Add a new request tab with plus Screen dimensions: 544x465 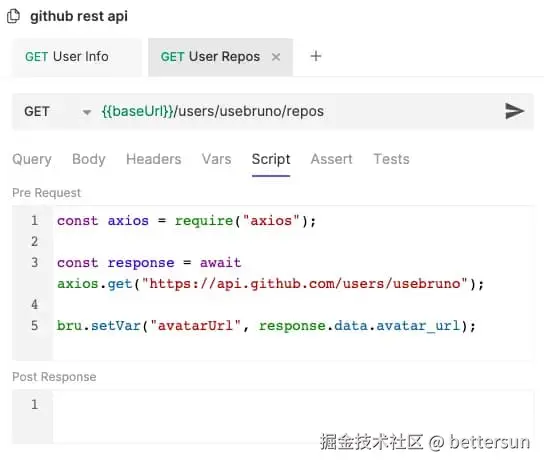(316, 56)
